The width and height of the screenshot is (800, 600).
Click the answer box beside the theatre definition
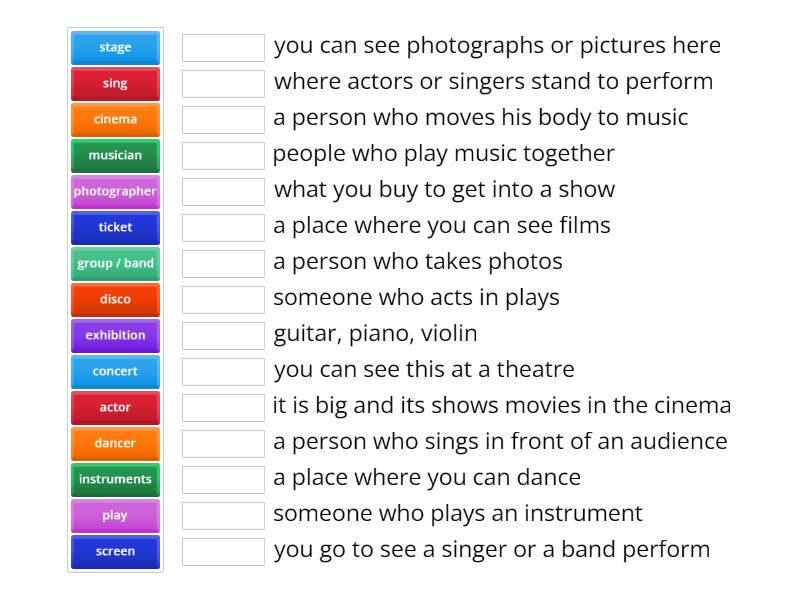tap(223, 371)
